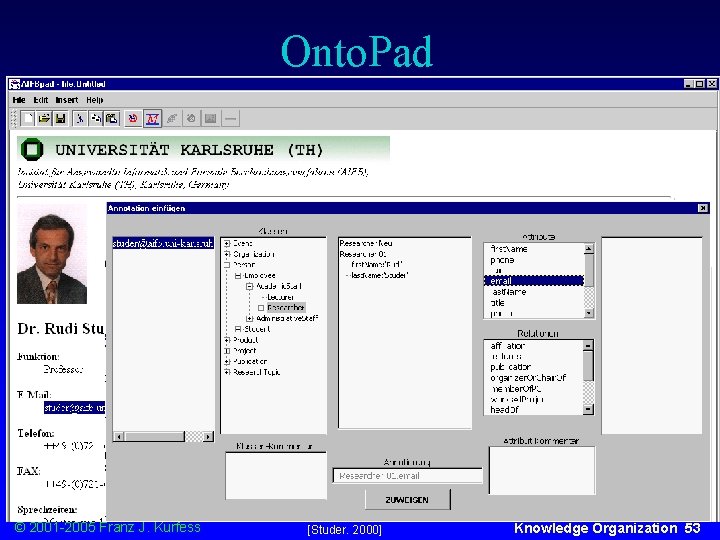The image size is (720, 540).
Task: Expand the Event class node
Action: [x=227, y=243]
